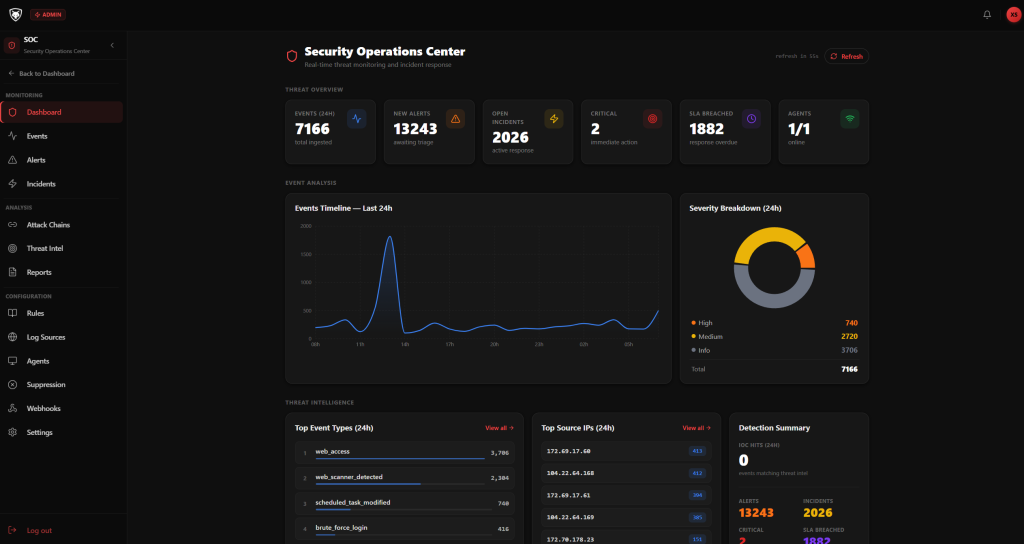Click the Agents monitor icon
This screenshot has height=544, width=1024.
(x=12, y=361)
